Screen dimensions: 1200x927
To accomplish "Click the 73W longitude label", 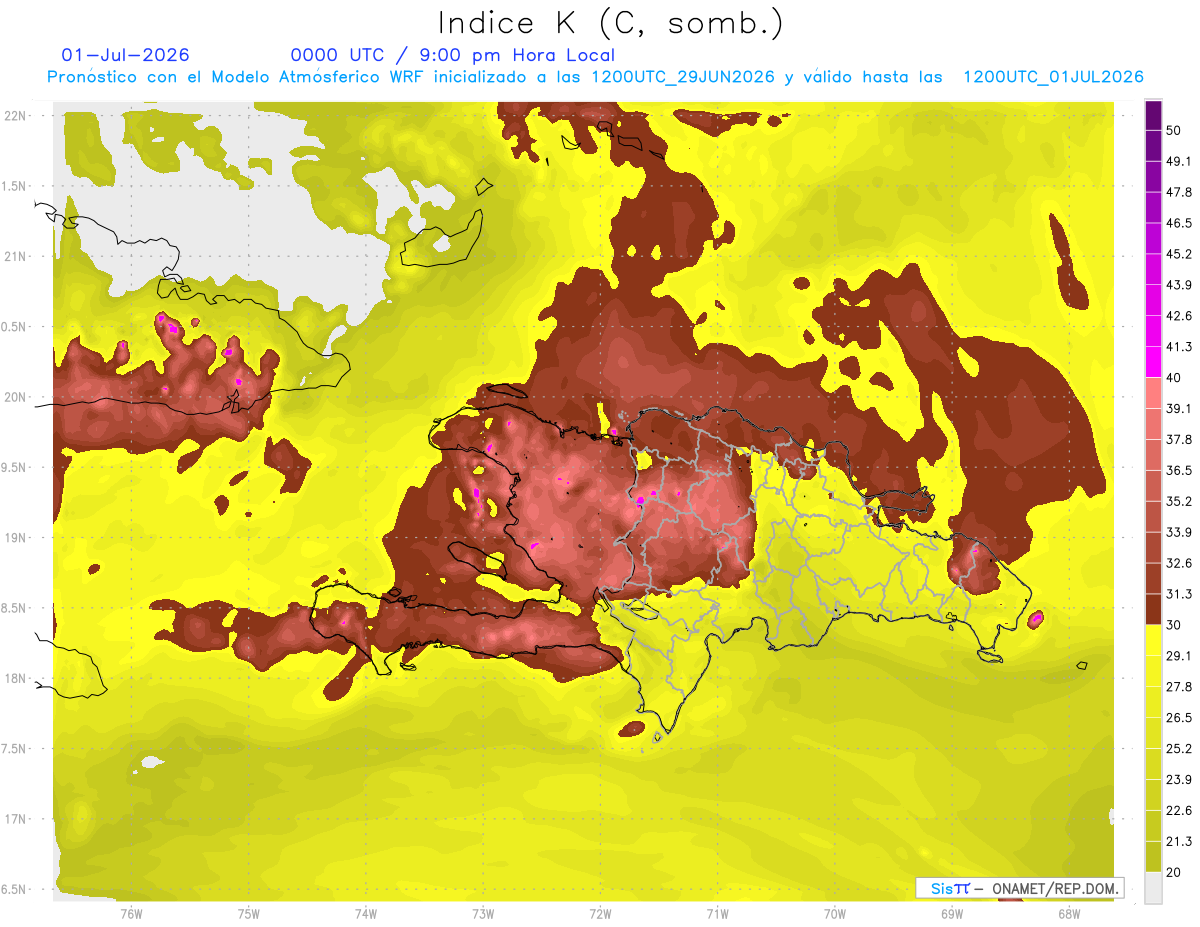I will point(483,914).
